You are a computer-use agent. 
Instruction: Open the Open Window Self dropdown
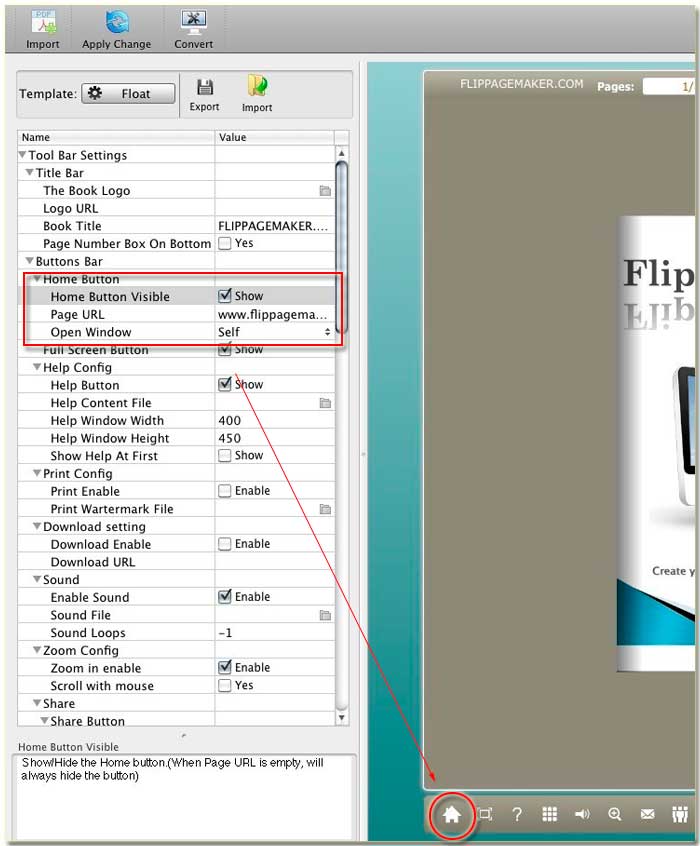pyautogui.click(x=275, y=332)
